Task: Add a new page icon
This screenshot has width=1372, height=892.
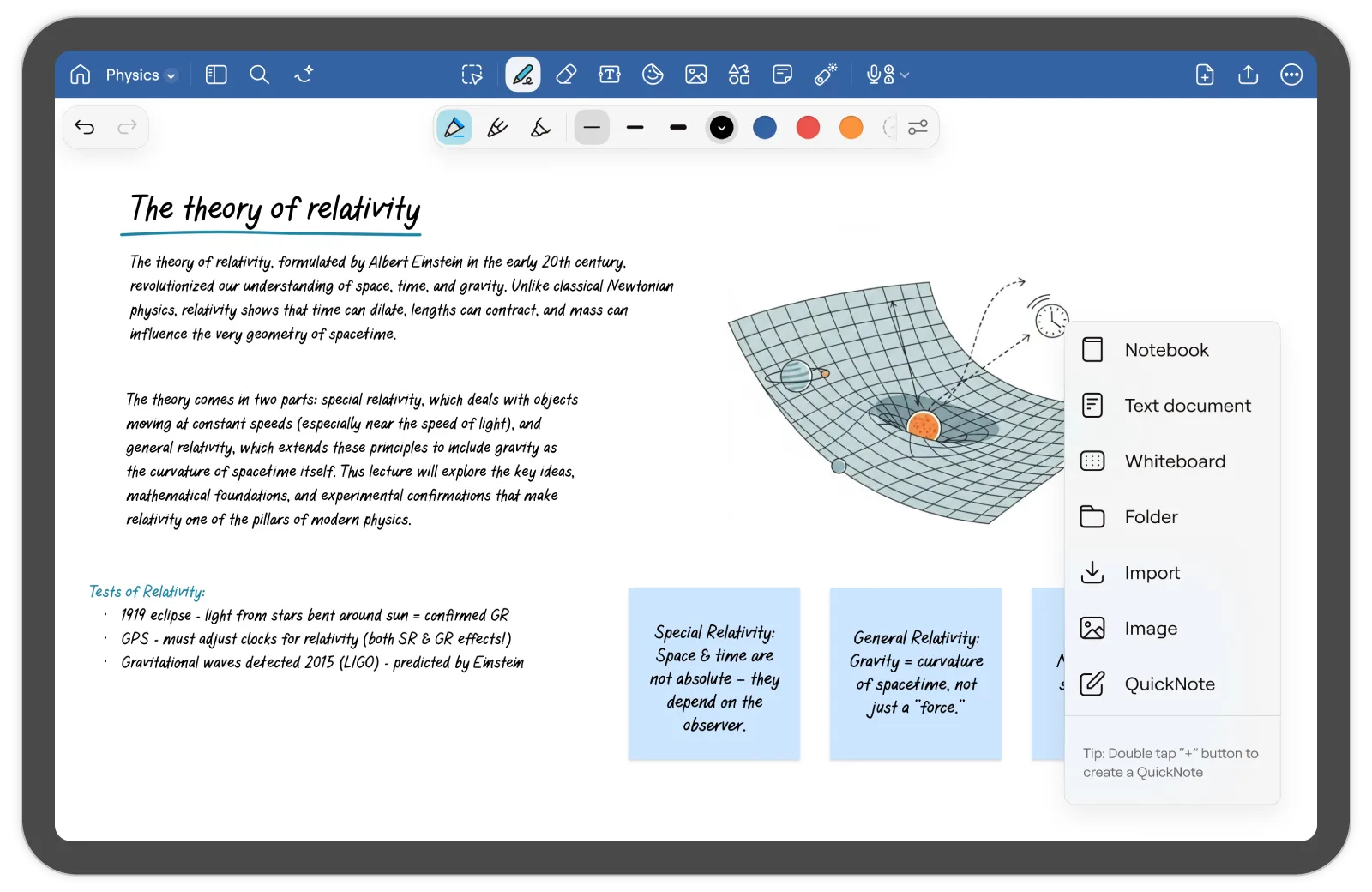Action: (1205, 75)
